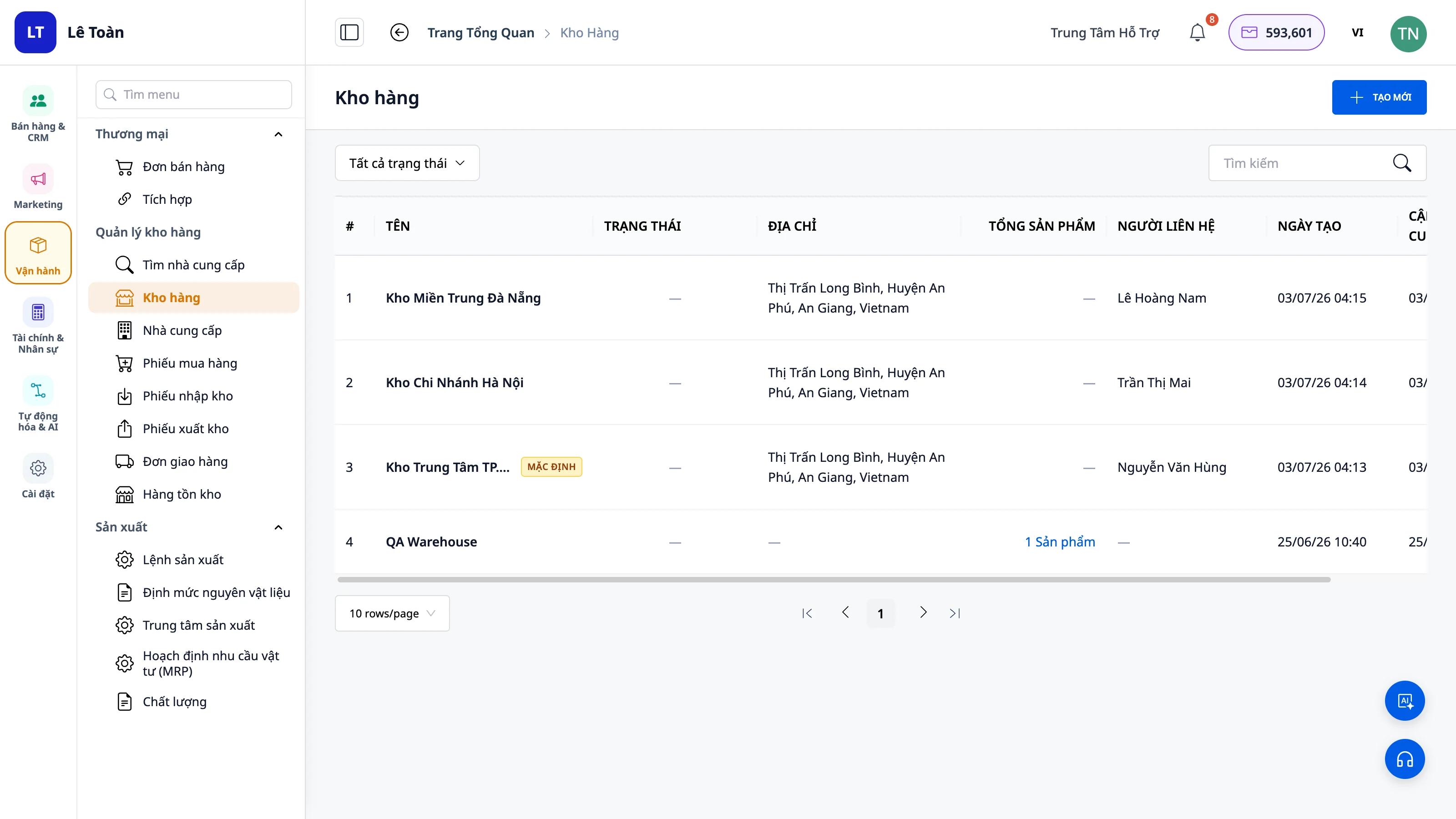
Task: Click the TẠO MỚI button
Action: point(1379,97)
